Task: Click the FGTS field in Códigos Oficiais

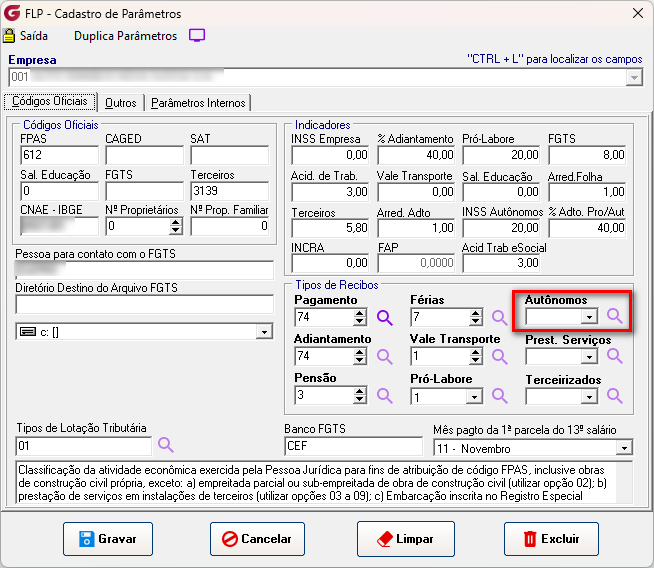Action: pos(144,191)
